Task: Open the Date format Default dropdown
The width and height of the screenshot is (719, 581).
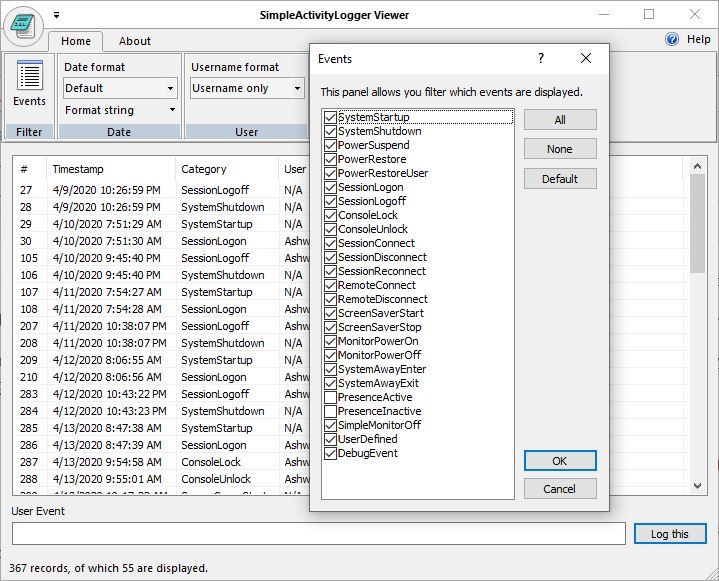Action: click(x=119, y=88)
